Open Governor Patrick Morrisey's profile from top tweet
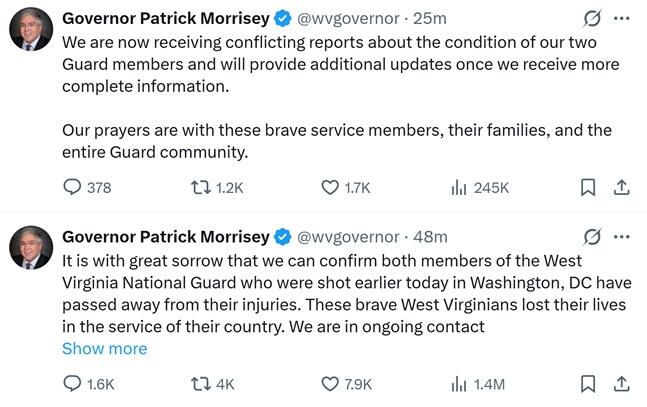The width and height of the screenshot is (647, 407). tap(165, 19)
